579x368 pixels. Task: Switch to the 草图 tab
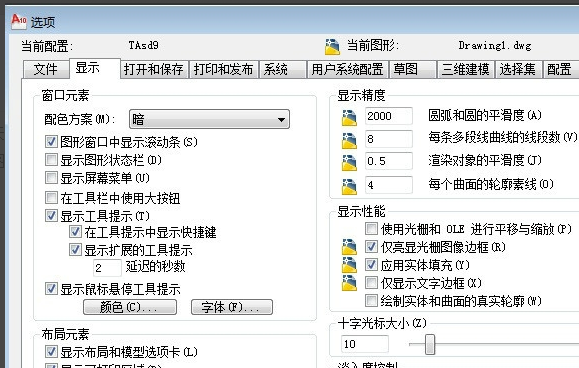412,69
